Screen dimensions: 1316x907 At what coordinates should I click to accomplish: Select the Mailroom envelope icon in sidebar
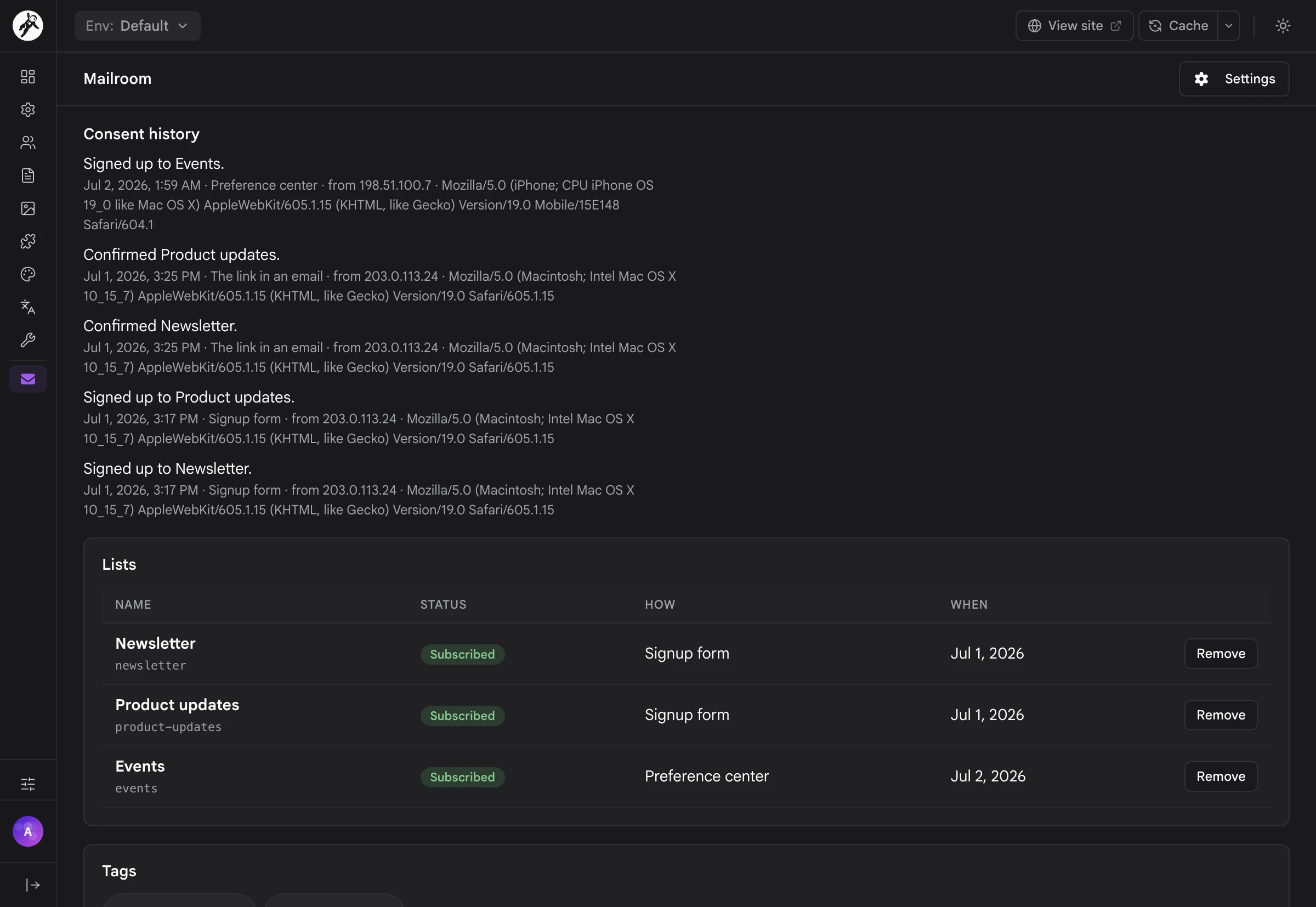point(28,379)
